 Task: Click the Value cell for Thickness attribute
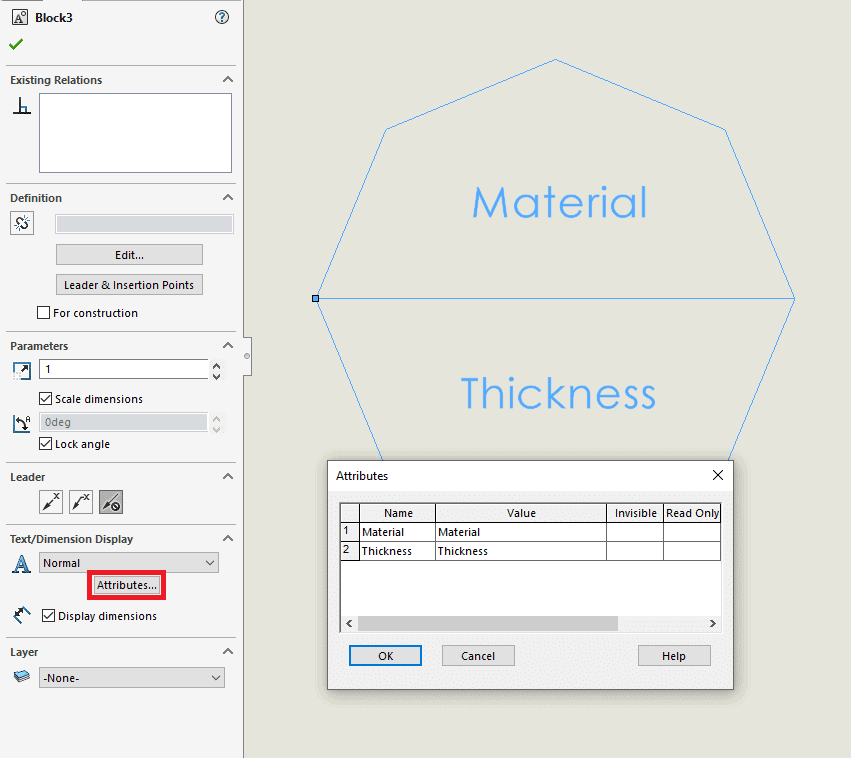click(520, 551)
